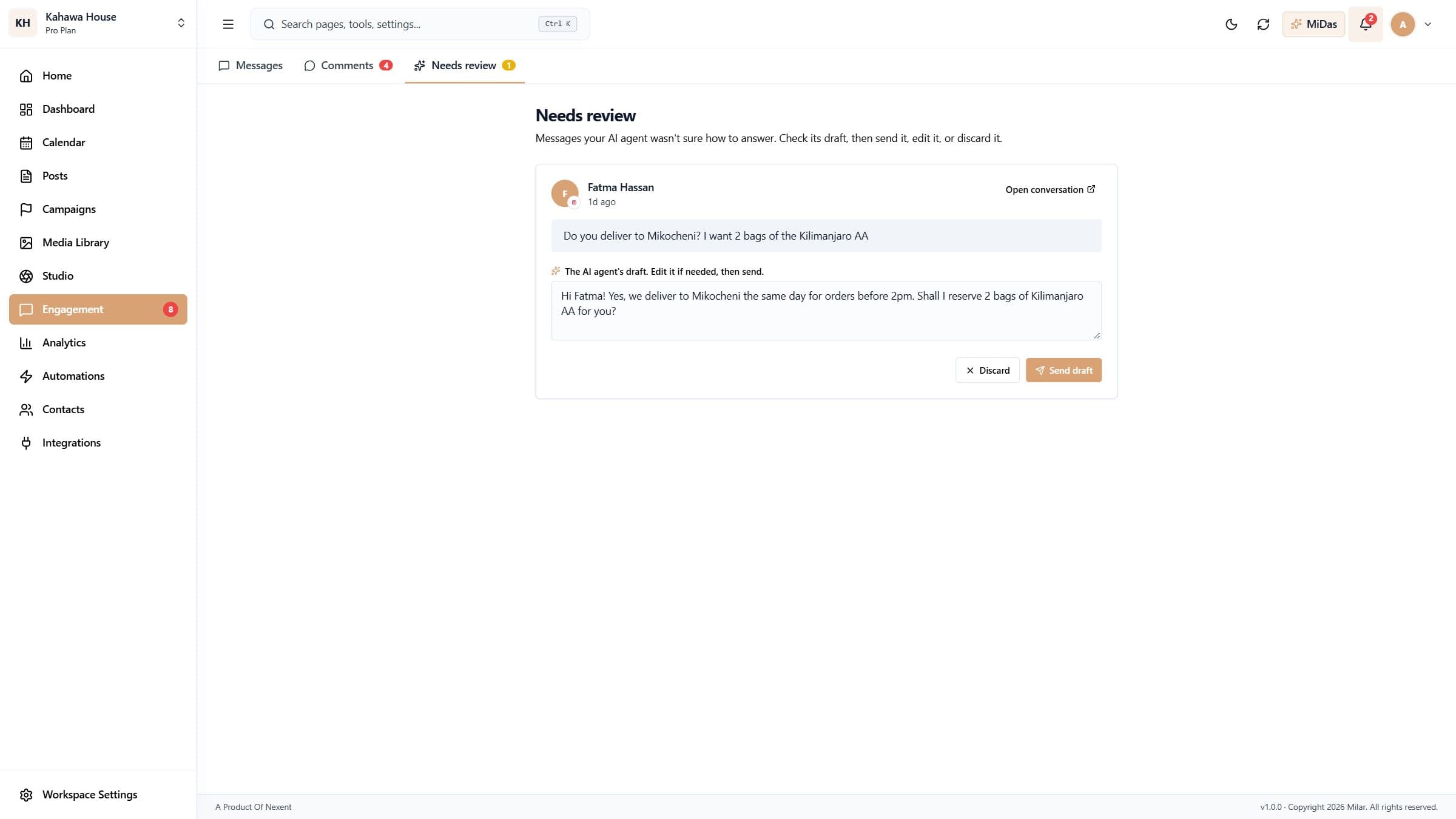Viewport: 1456px width, 819px height.
Task: Click the refresh icon in the top bar
Action: 1263,24
